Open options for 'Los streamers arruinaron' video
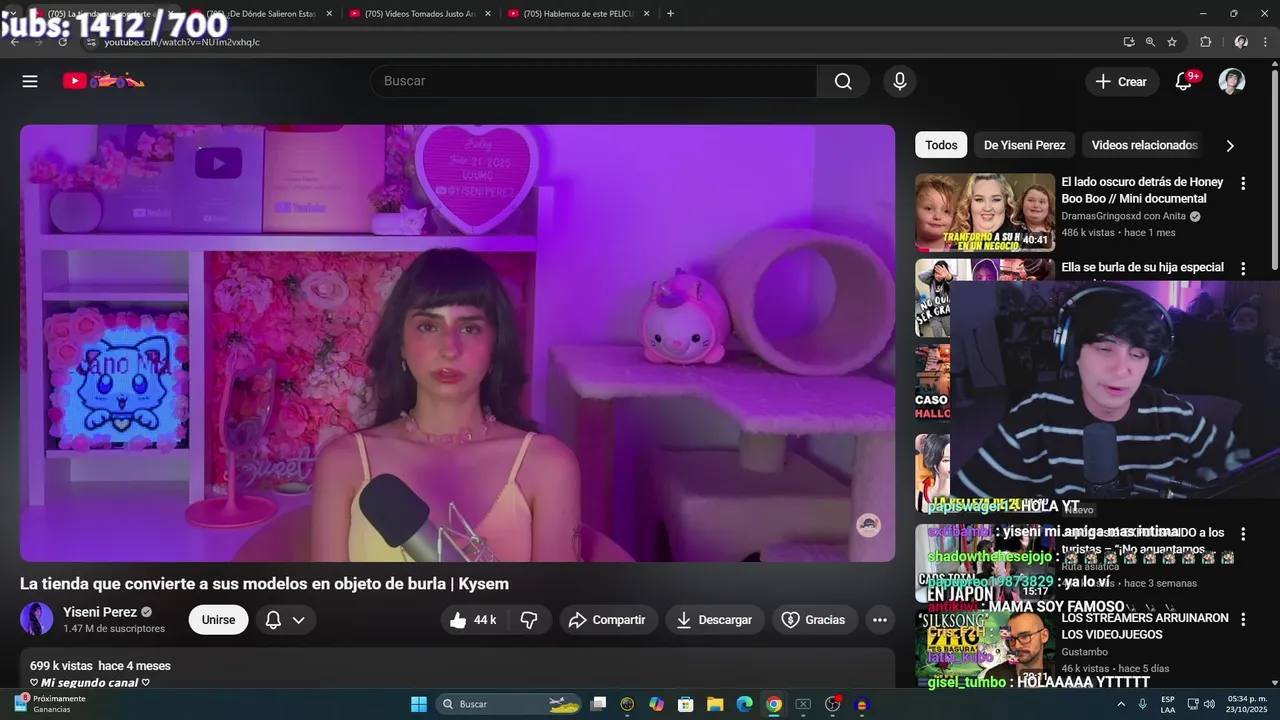Image resolution: width=1280 pixels, height=720 pixels. click(1243, 620)
